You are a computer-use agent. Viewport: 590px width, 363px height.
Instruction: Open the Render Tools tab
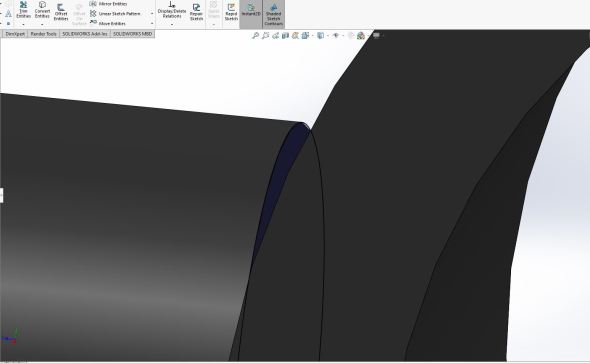(x=44, y=34)
